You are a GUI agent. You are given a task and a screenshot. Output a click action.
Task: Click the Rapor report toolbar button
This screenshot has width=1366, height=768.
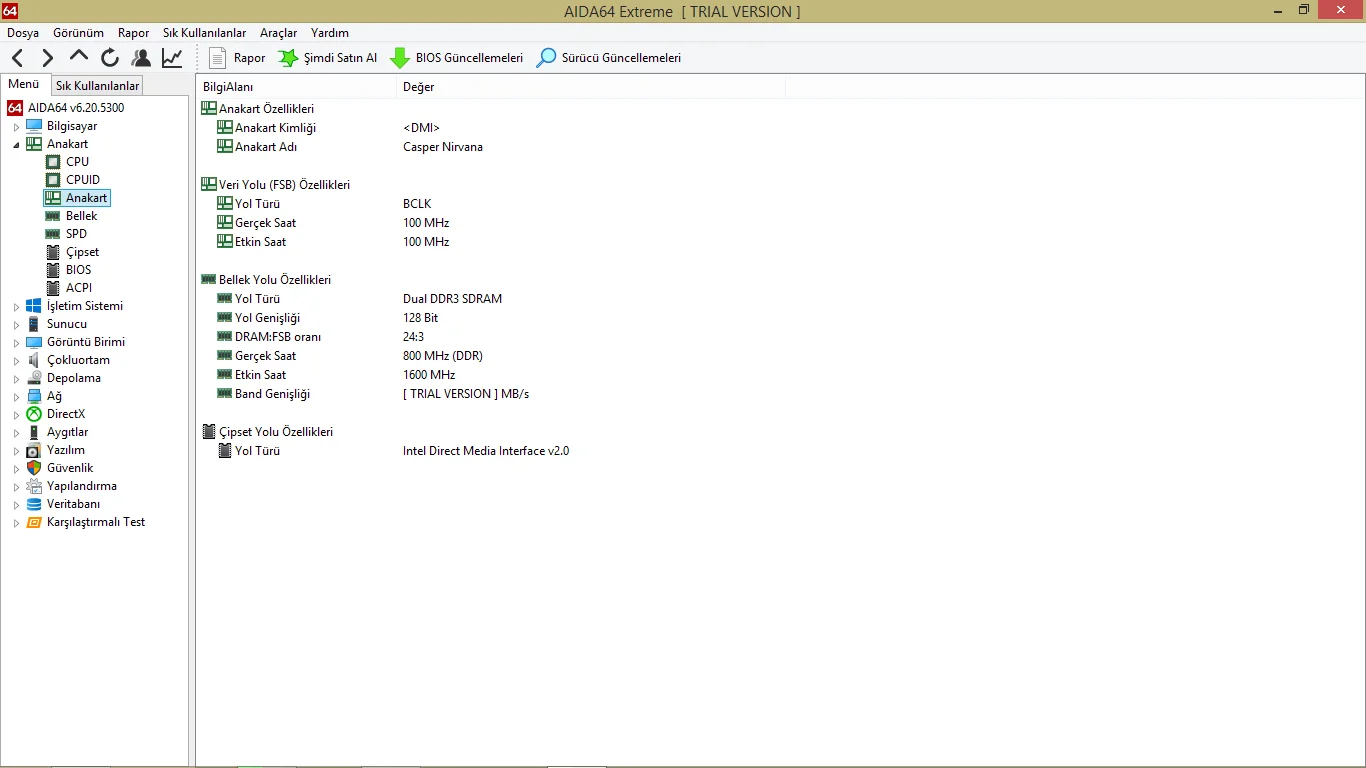click(237, 58)
